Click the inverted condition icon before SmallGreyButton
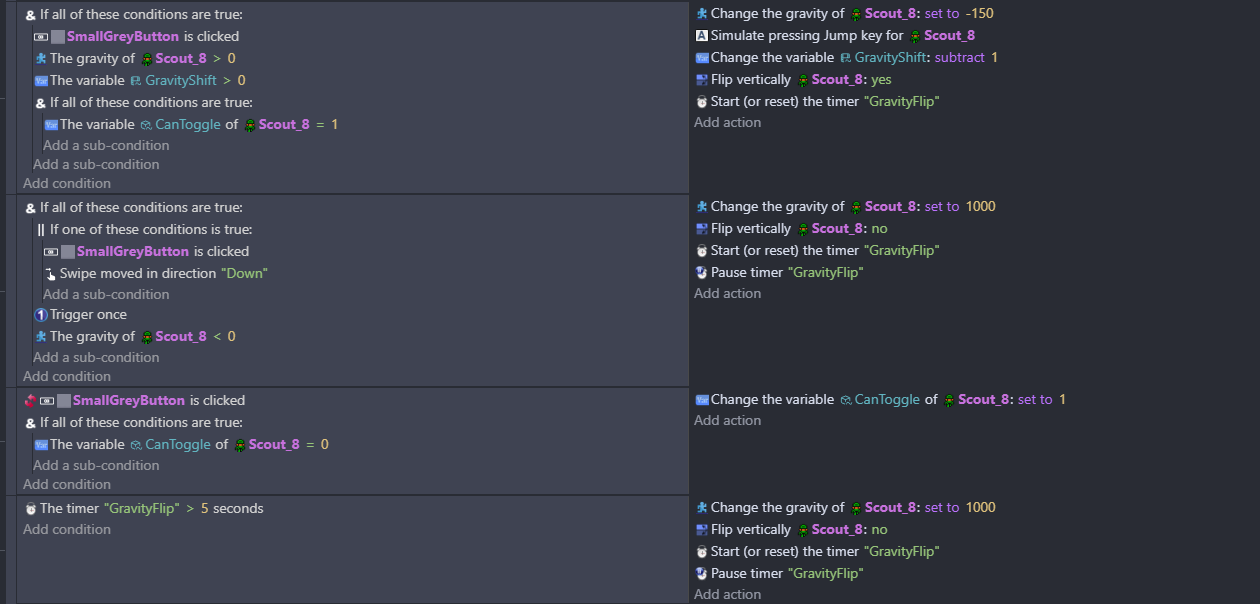The image size is (1260, 604). click(x=30, y=400)
